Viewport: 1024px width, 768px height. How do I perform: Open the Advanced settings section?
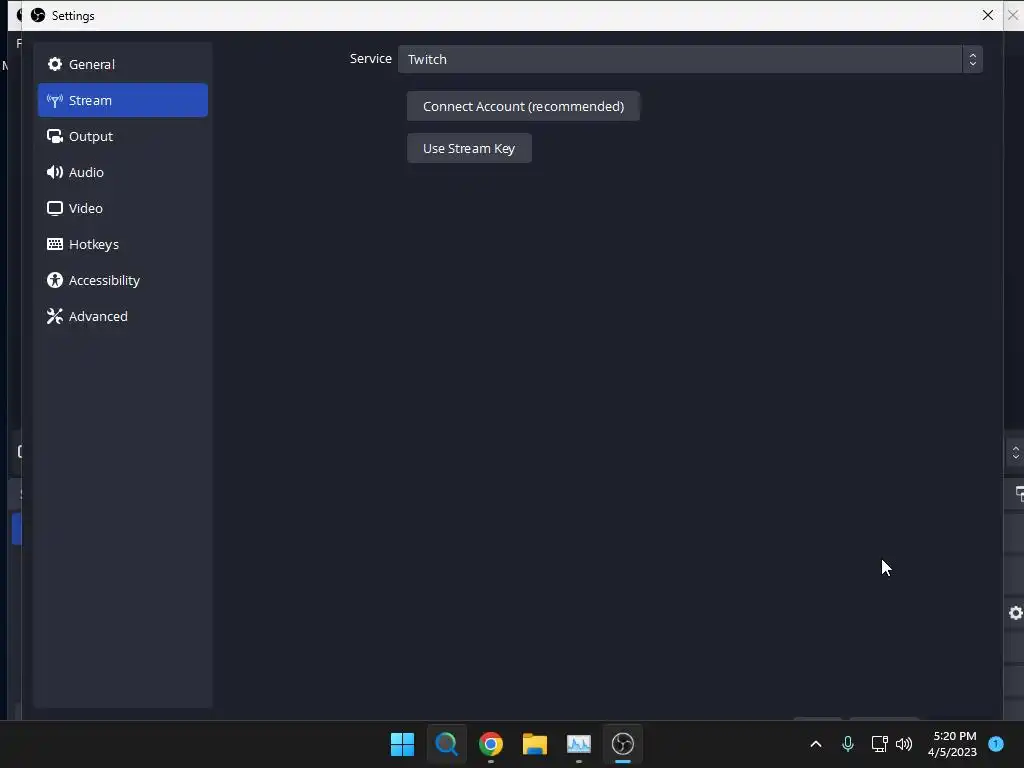[123, 315]
